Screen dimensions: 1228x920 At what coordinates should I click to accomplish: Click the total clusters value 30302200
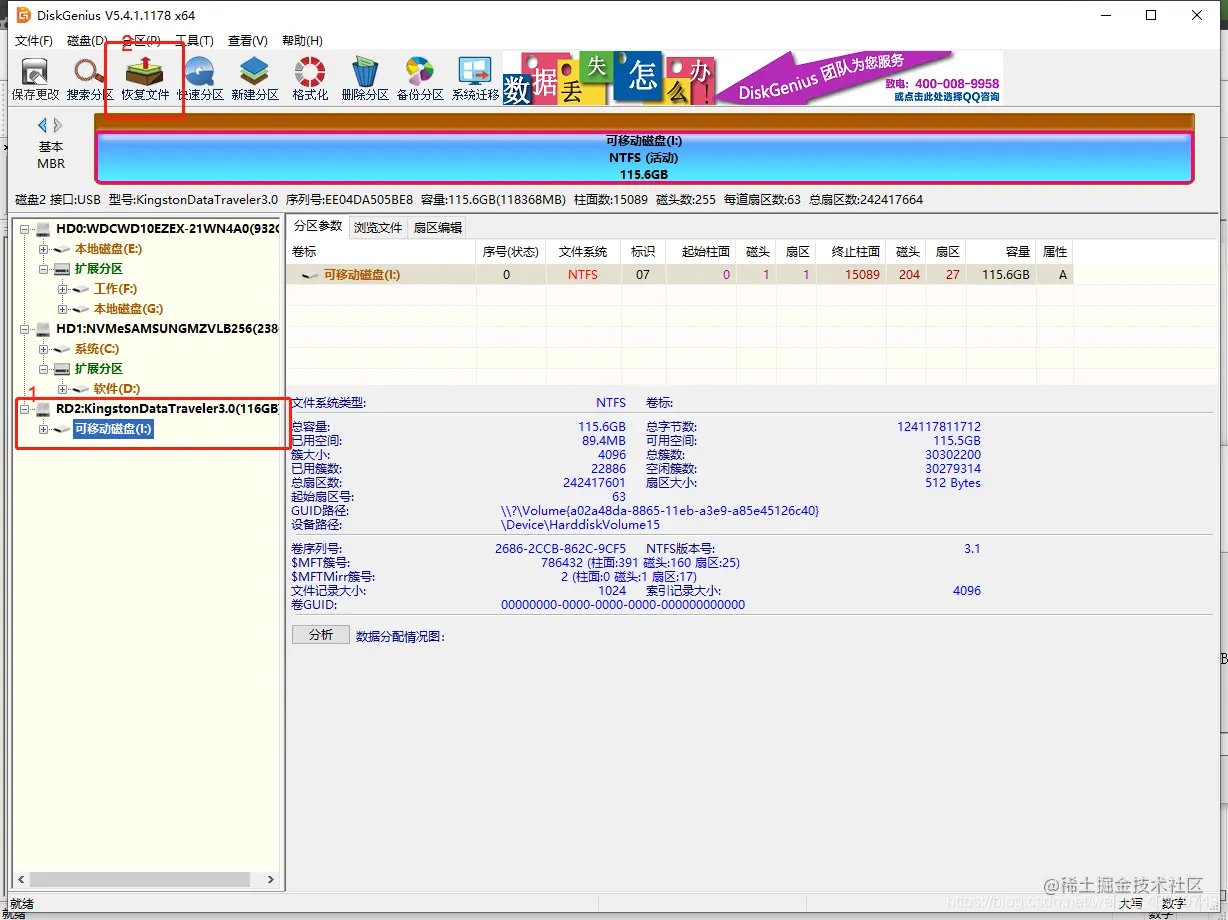point(953,455)
